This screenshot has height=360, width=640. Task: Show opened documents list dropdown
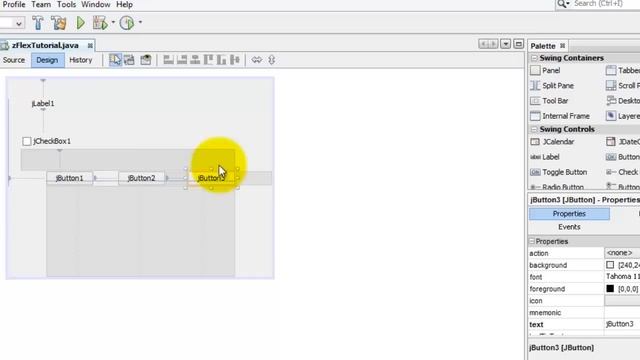[505, 44]
